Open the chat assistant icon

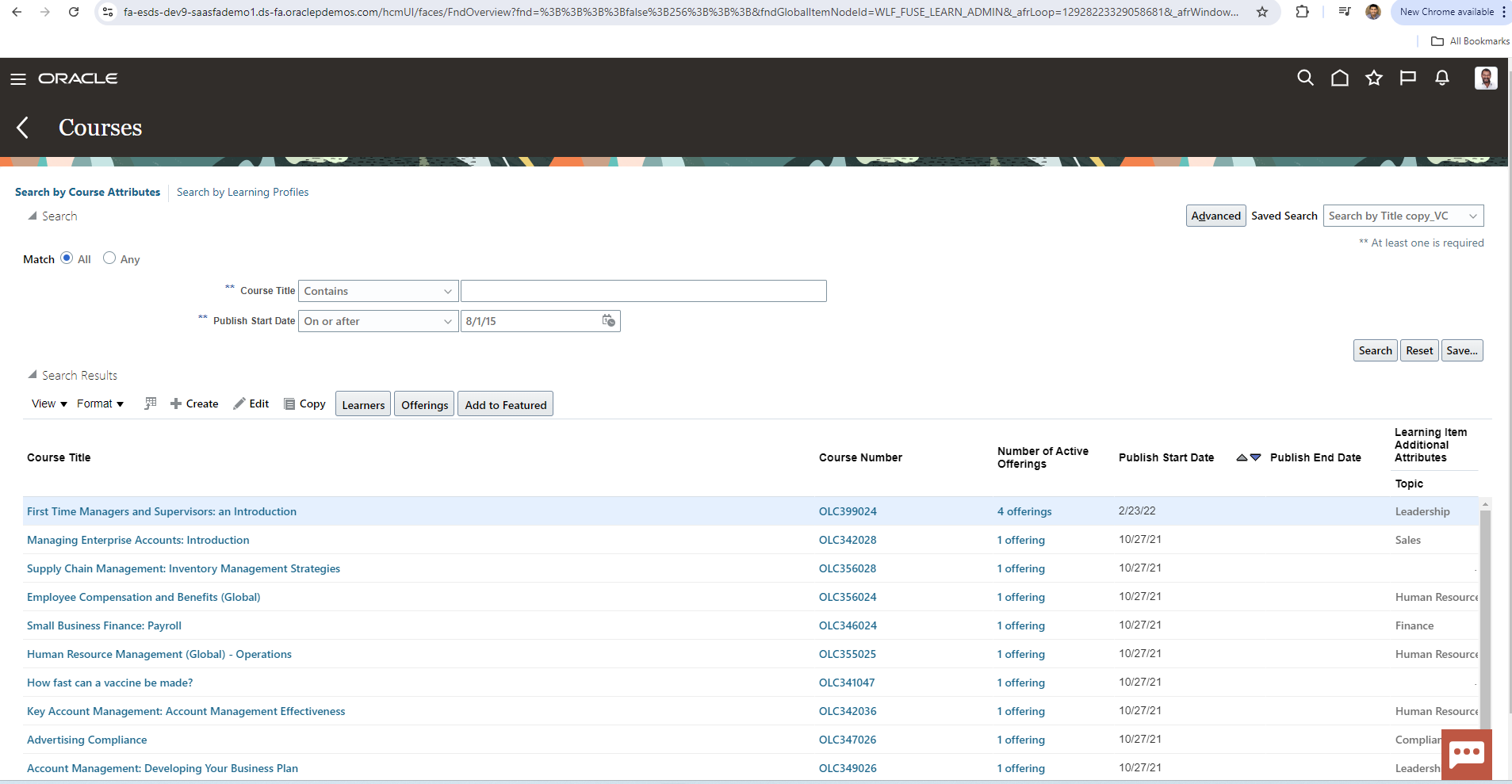pos(1466,754)
